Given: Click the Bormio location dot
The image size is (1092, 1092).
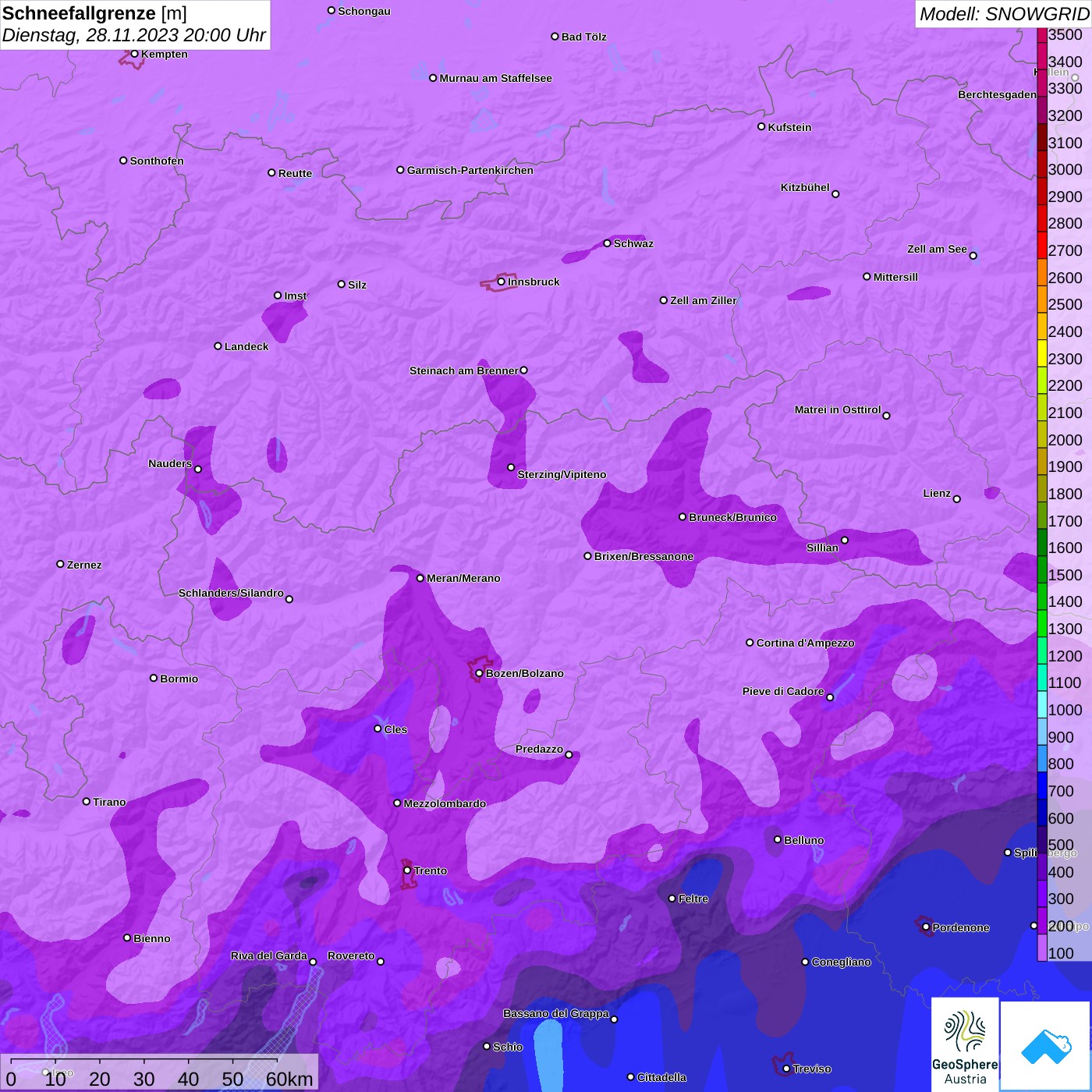Looking at the screenshot, I should click(x=154, y=678).
